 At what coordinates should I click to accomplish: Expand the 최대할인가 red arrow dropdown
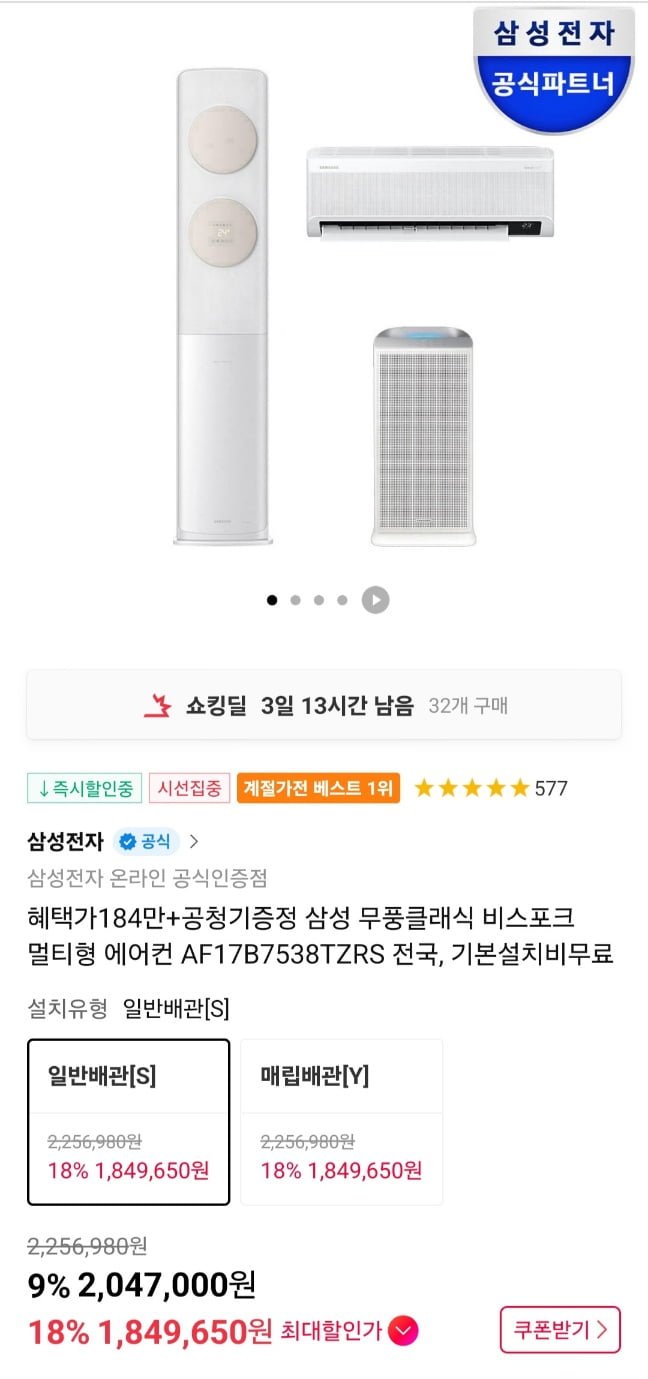pyautogui.click(x=404, y=1331)
